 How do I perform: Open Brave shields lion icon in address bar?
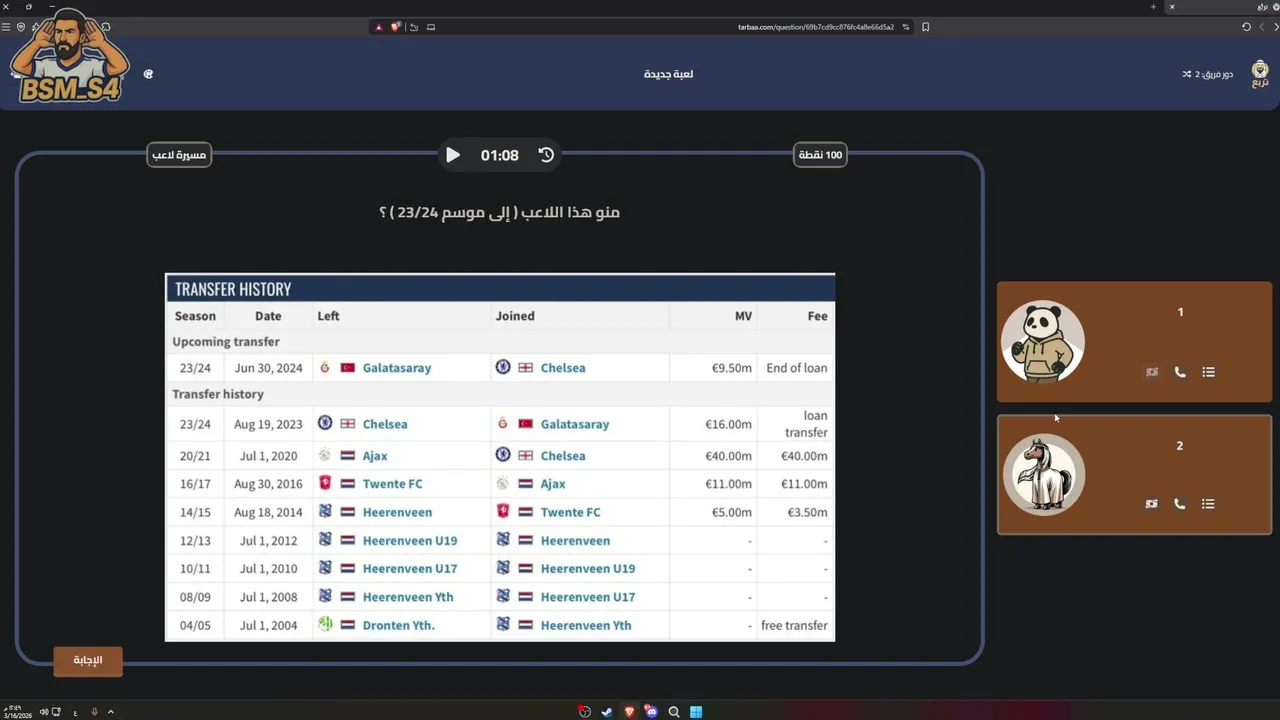click(x=395, y=27)
